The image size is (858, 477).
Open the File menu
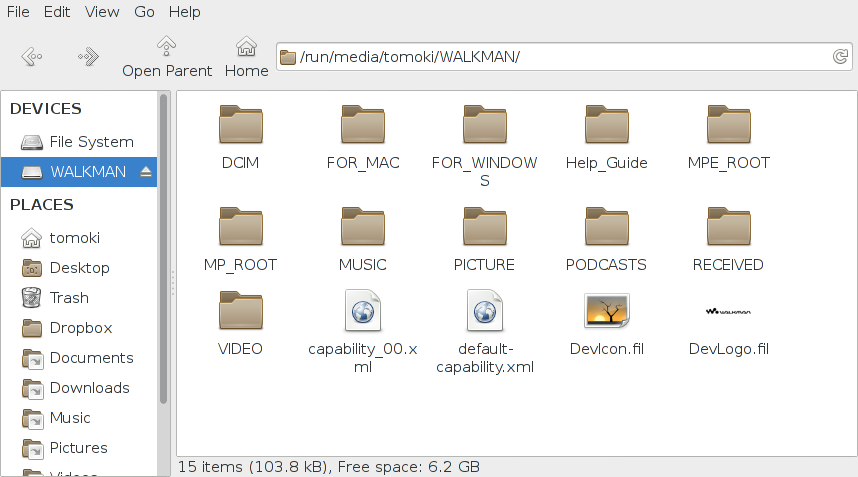18,11
